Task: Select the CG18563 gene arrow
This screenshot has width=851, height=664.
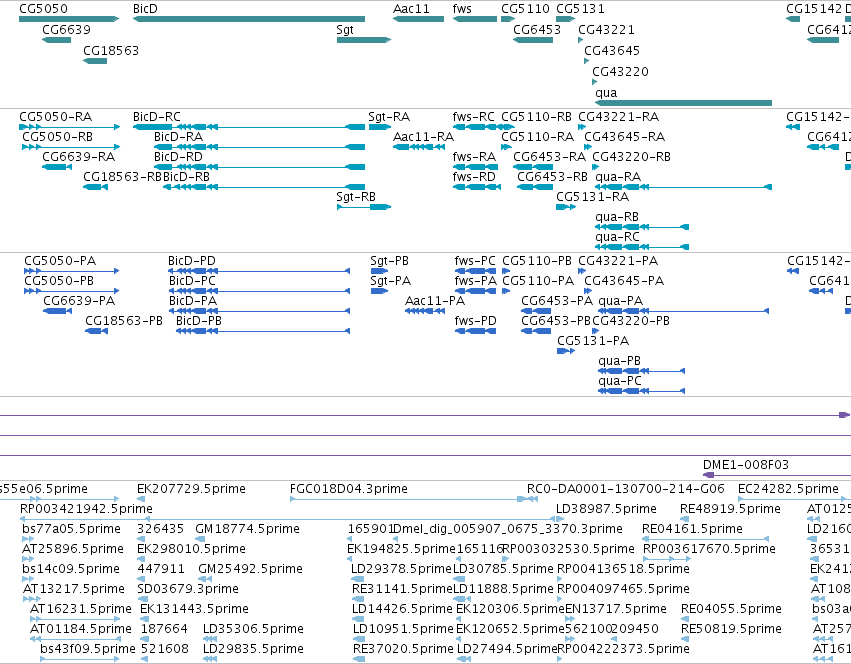Action: click(95, 61)
